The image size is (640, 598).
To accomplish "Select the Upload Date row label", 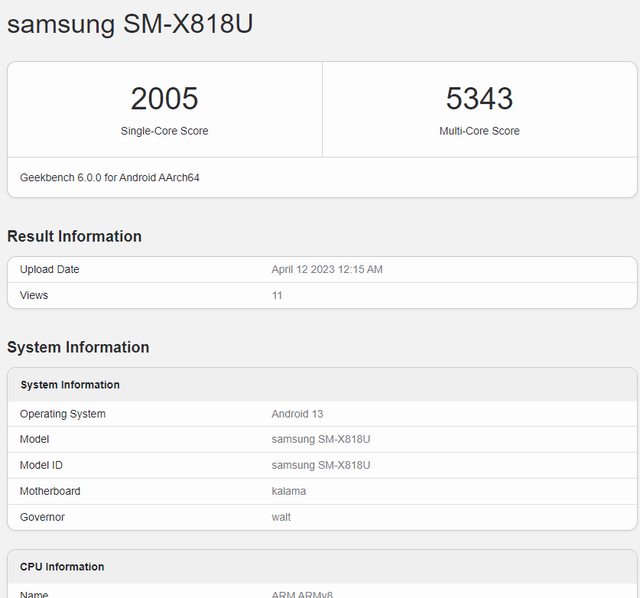I will pos(49,269).
